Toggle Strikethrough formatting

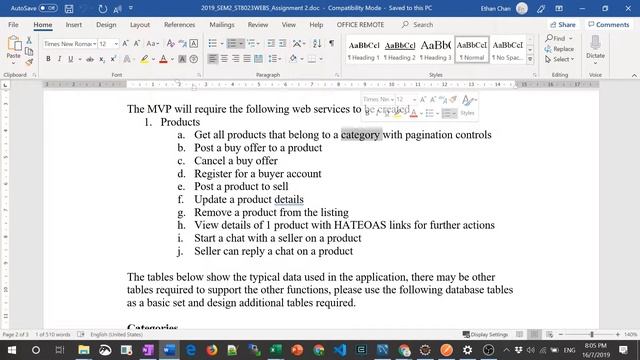pos(90,59)
